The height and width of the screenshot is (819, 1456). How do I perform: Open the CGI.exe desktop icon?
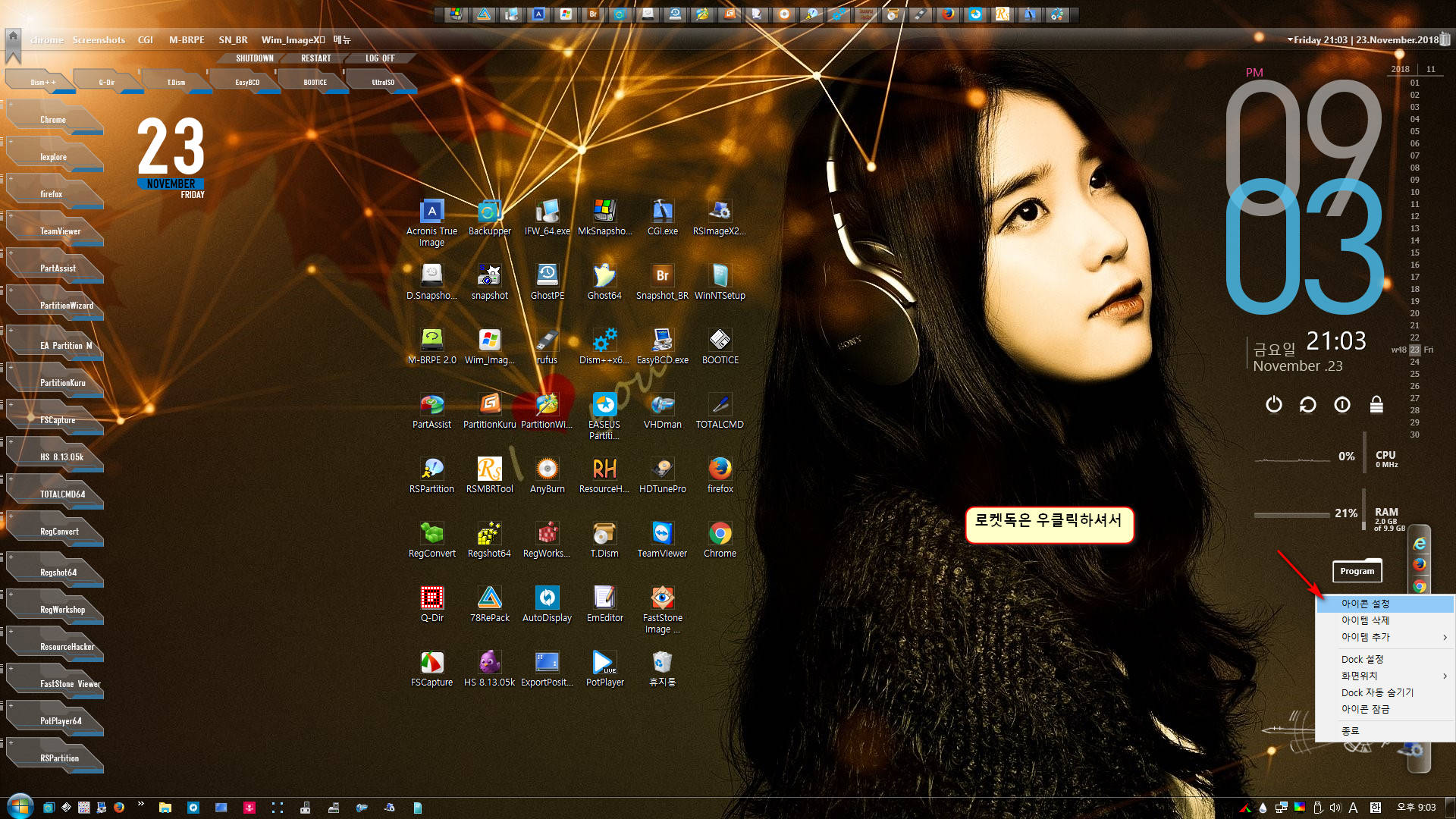[x=662, y=217]
